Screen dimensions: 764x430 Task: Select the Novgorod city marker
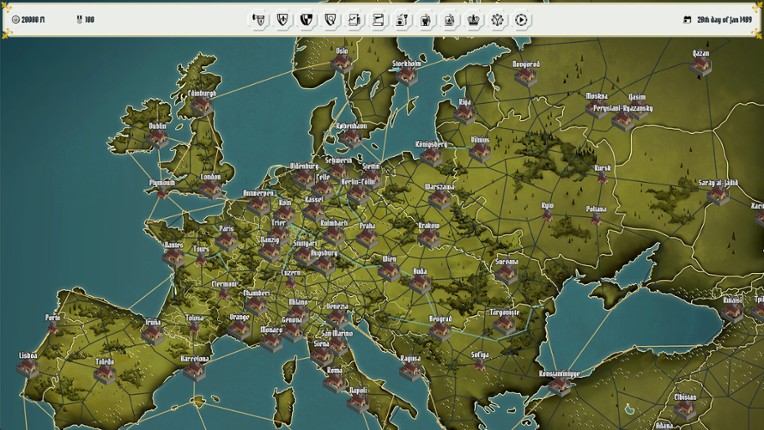(x=526, y=76)
